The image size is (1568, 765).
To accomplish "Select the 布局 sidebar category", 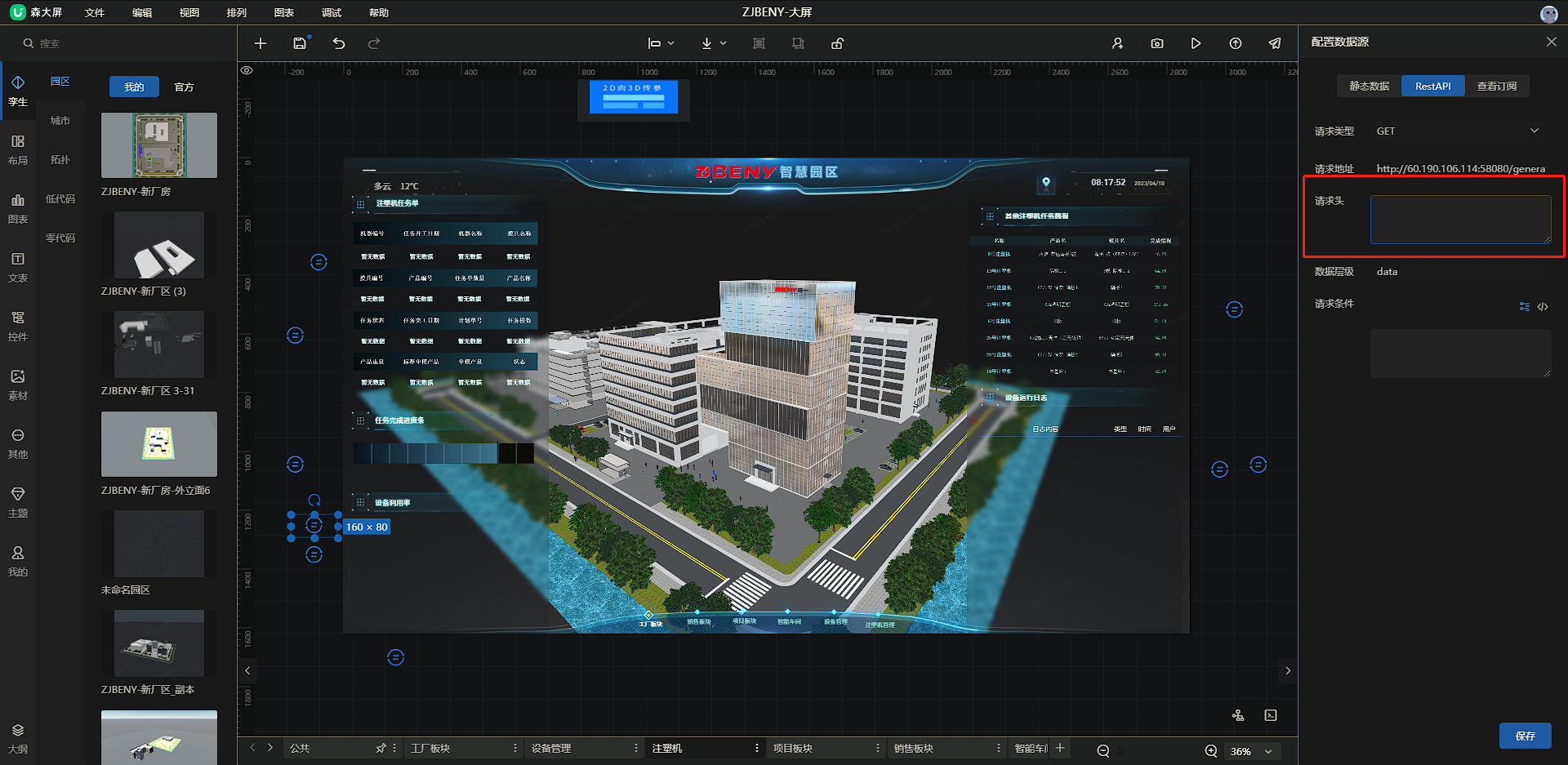I will (x=18, y=149).
